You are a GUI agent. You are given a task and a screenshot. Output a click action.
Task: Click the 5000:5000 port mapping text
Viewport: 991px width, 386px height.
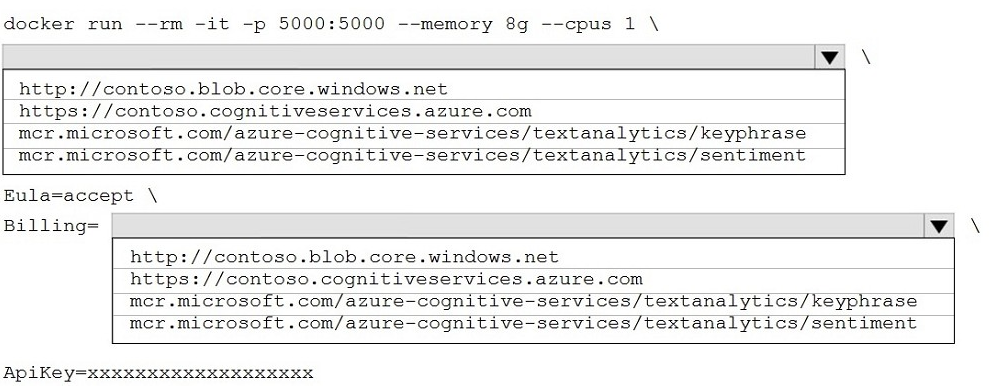[x=331, y=24]
